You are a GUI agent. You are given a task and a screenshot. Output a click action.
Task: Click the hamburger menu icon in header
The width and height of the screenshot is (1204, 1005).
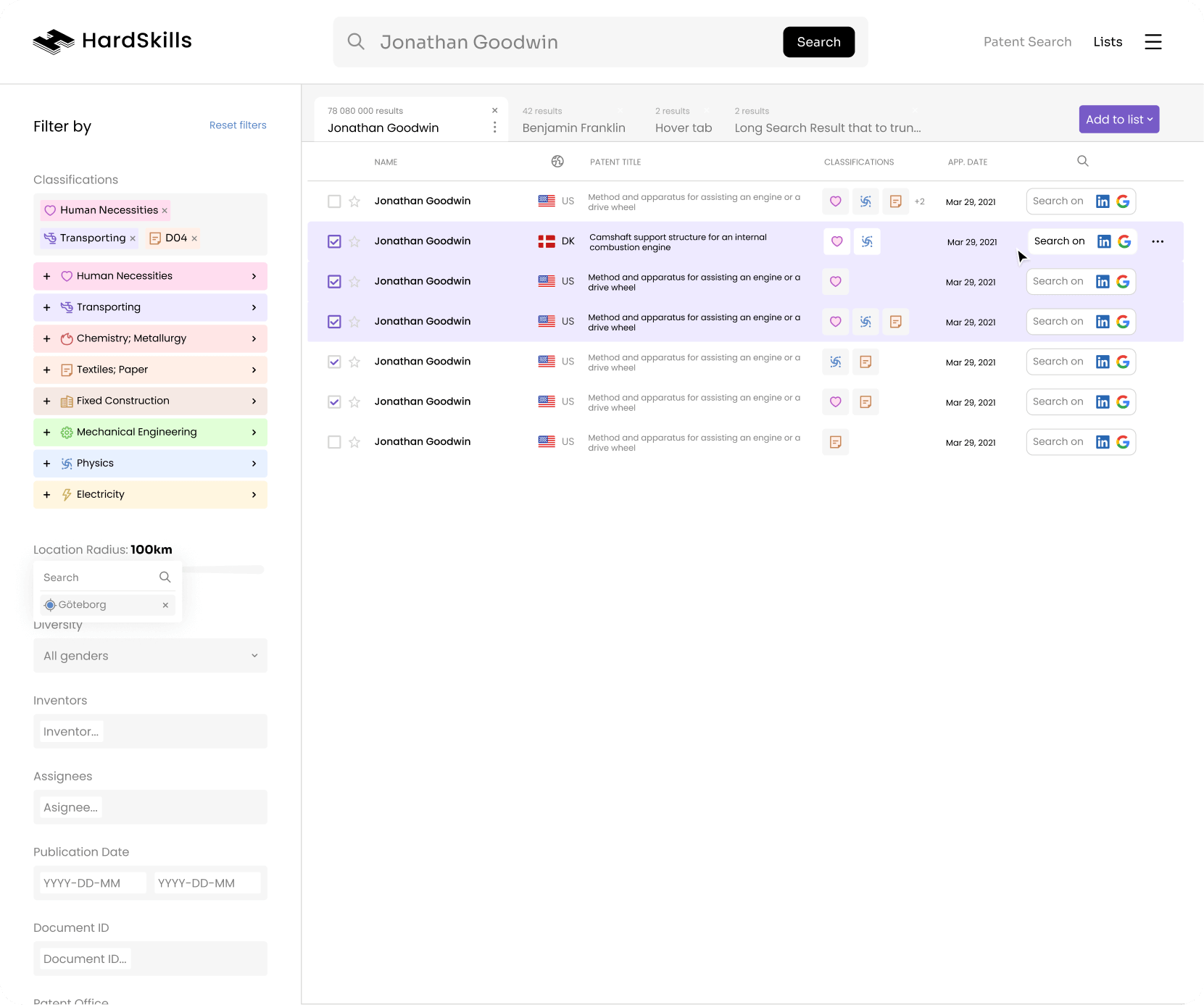click(1153, 42)
